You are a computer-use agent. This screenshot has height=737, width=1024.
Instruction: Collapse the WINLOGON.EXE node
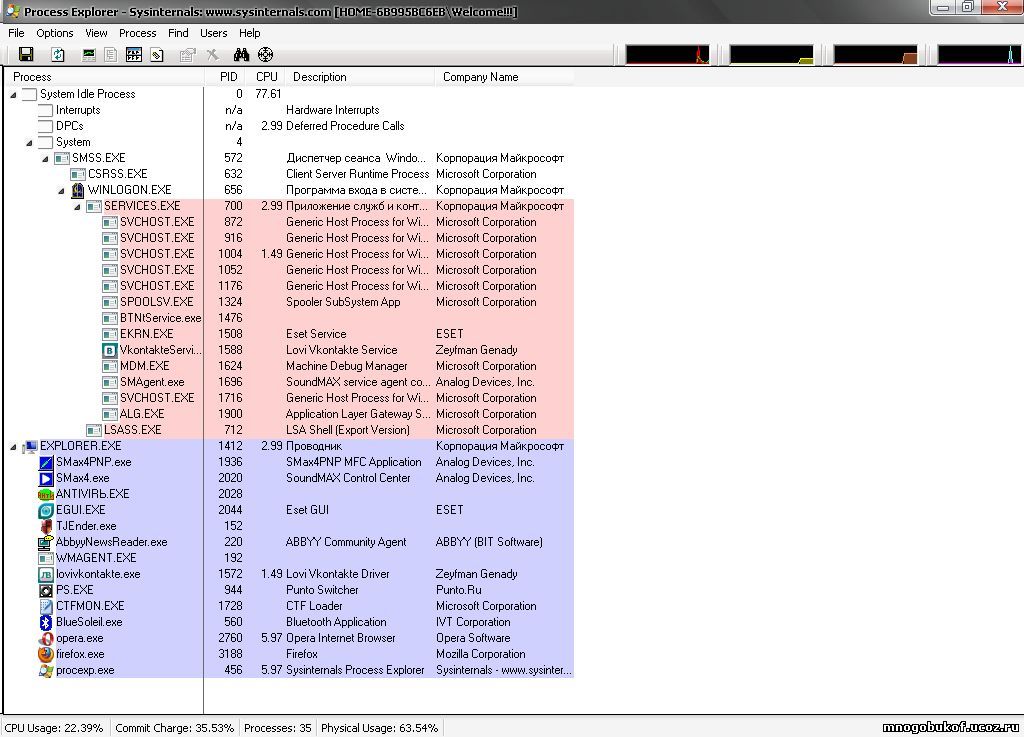click(61, 191)
